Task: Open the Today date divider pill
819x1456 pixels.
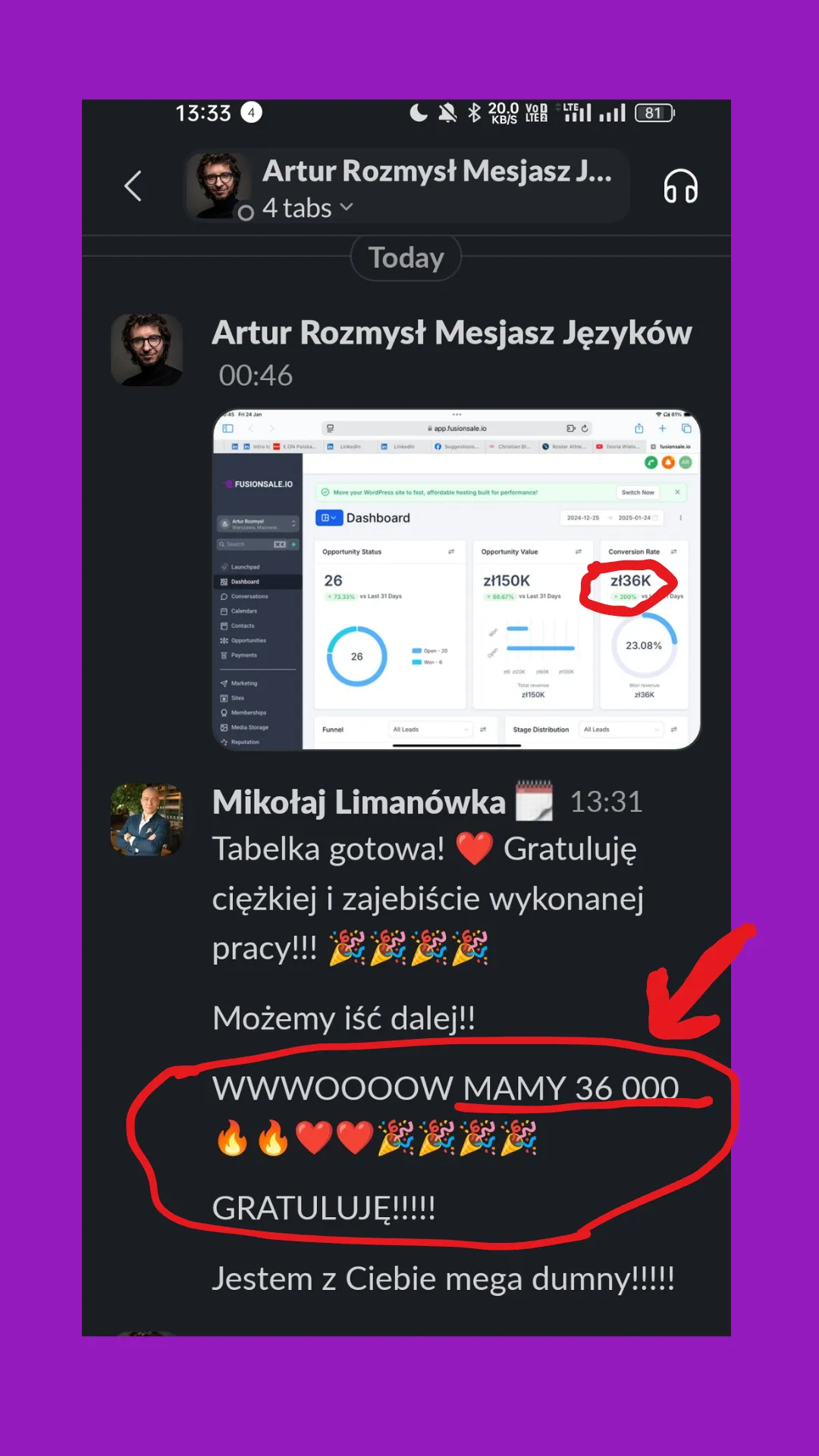Action: point(406,258)
